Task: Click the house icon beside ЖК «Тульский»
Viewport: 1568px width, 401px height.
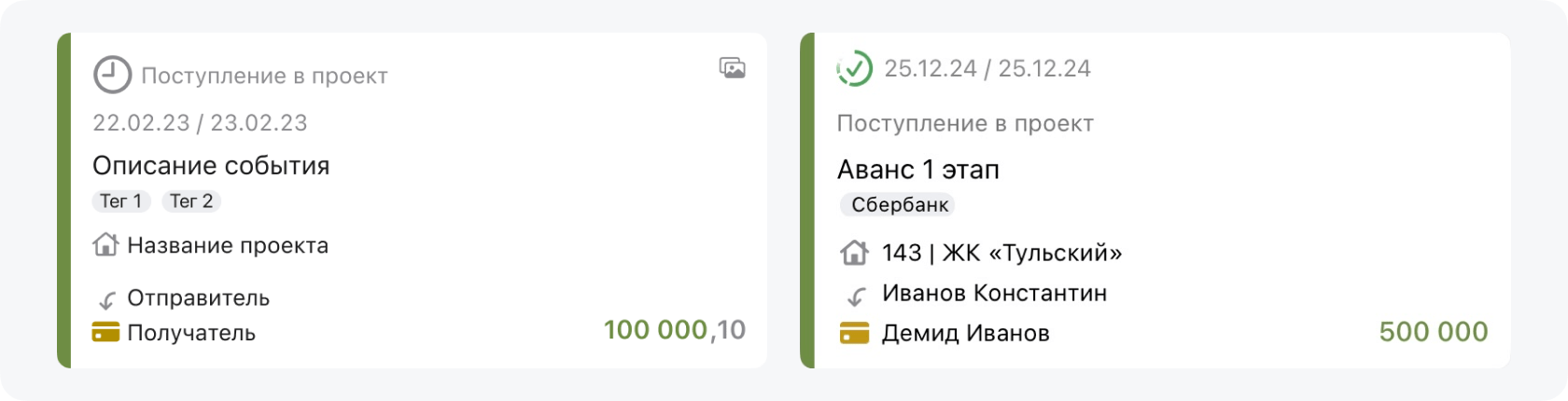Action: pyautogui.click(x=854, y=253)
